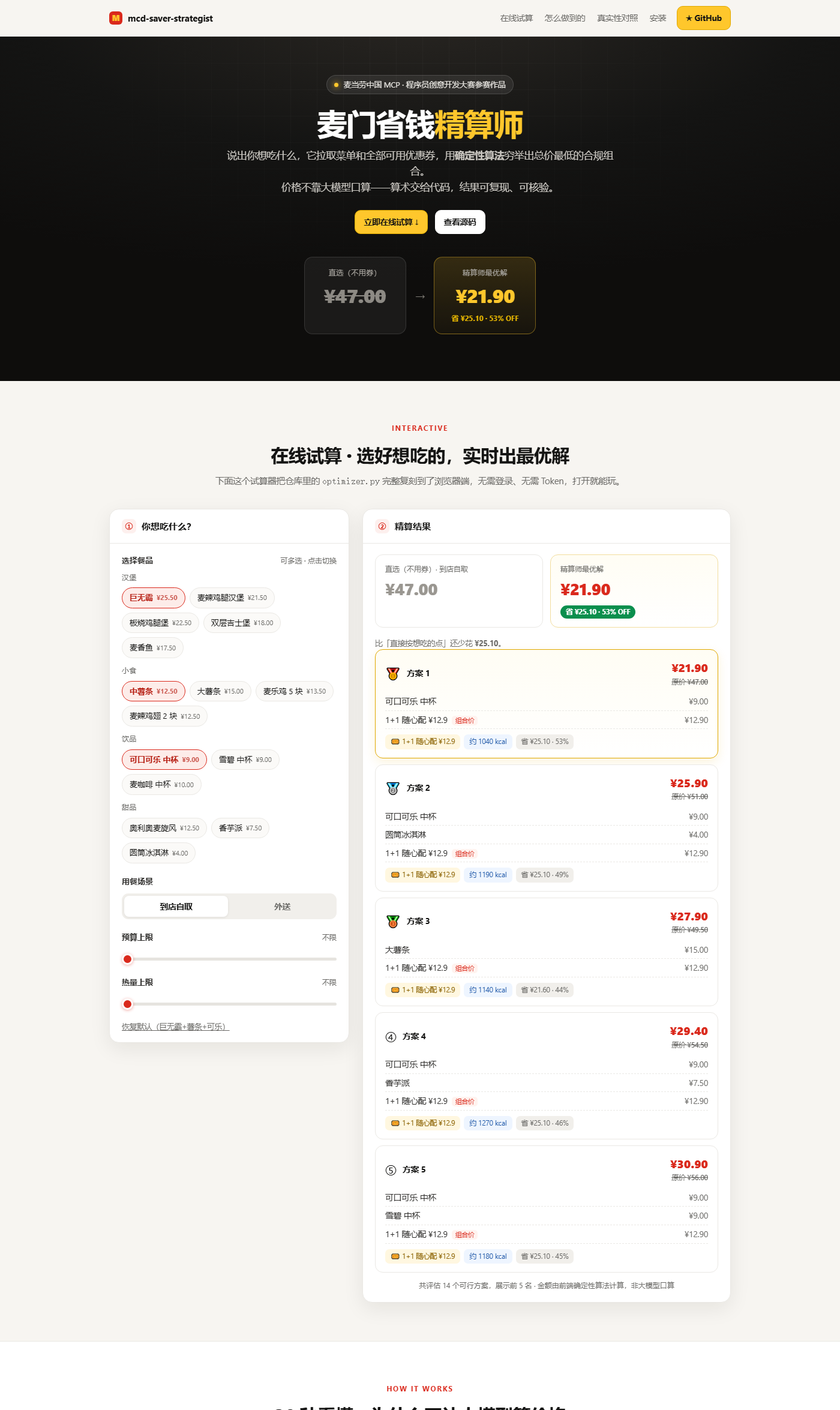Click the 预算上限 slider track
This screenshot has height=1410, width=840.
229,959
